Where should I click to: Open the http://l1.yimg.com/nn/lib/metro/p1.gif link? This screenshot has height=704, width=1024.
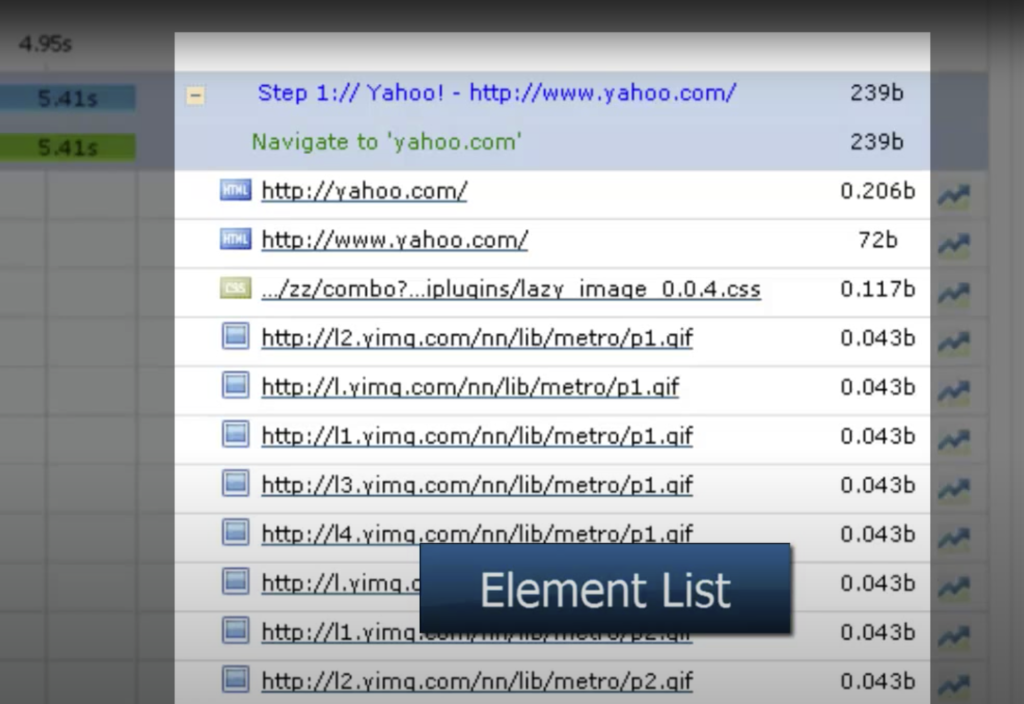click(x=477, y=436)
